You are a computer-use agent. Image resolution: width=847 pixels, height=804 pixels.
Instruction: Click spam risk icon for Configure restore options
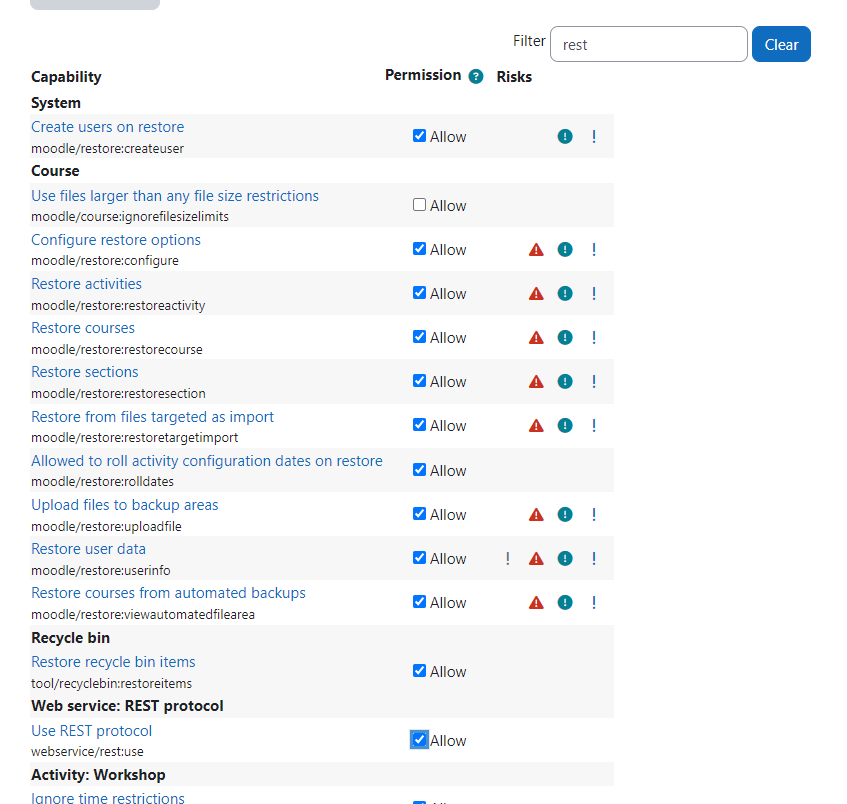coord(594,250)
